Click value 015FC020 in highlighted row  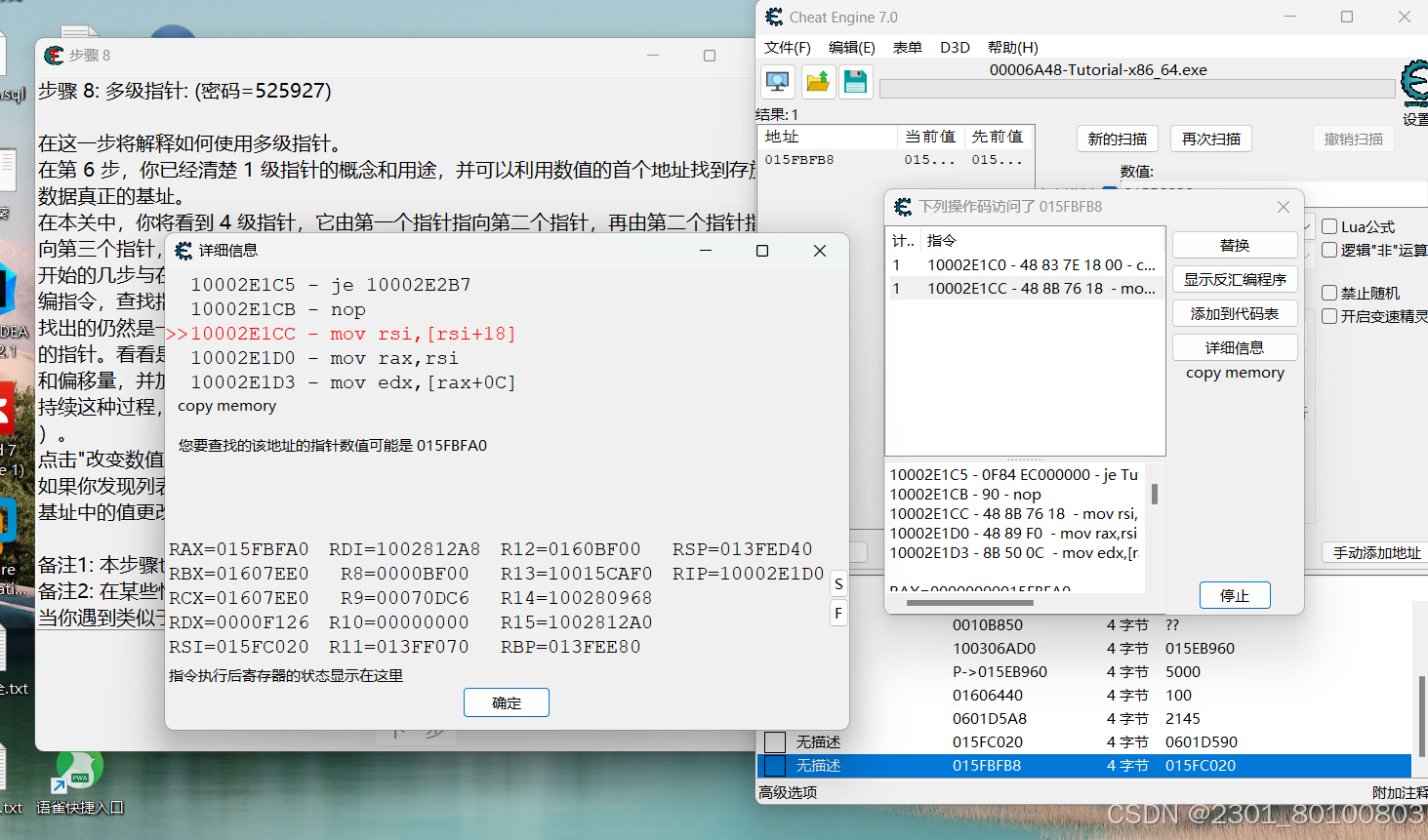pos(1201,766)
